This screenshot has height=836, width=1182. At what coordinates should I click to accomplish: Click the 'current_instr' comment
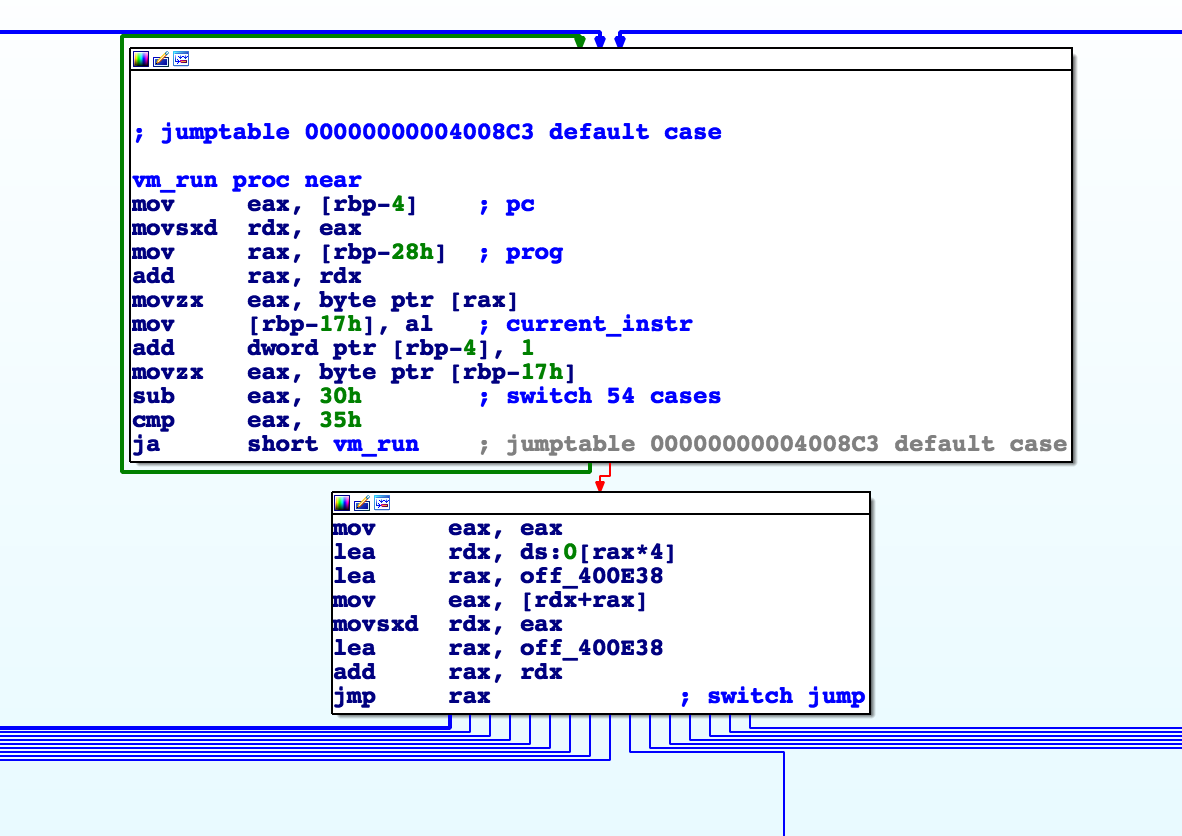[598, 324]
